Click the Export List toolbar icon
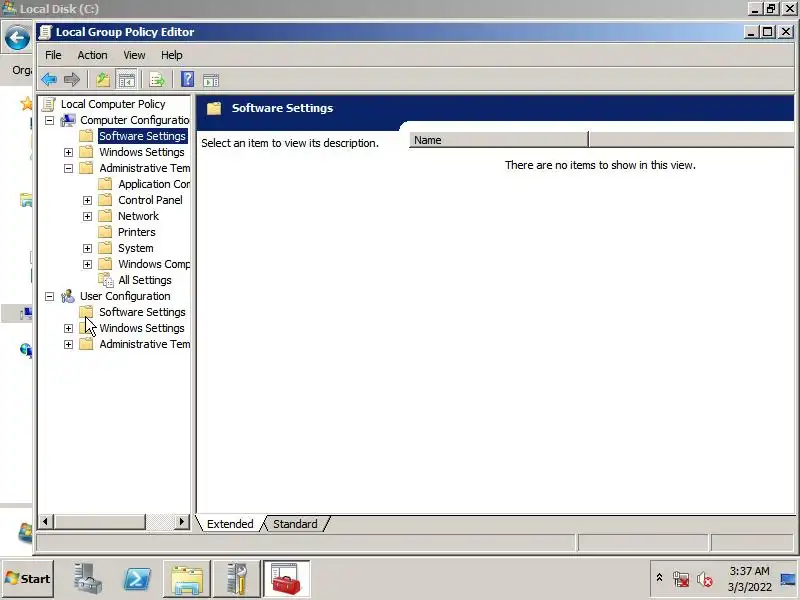Image resolution: width=800 pixels, height=600 pixels. (157, 80)
